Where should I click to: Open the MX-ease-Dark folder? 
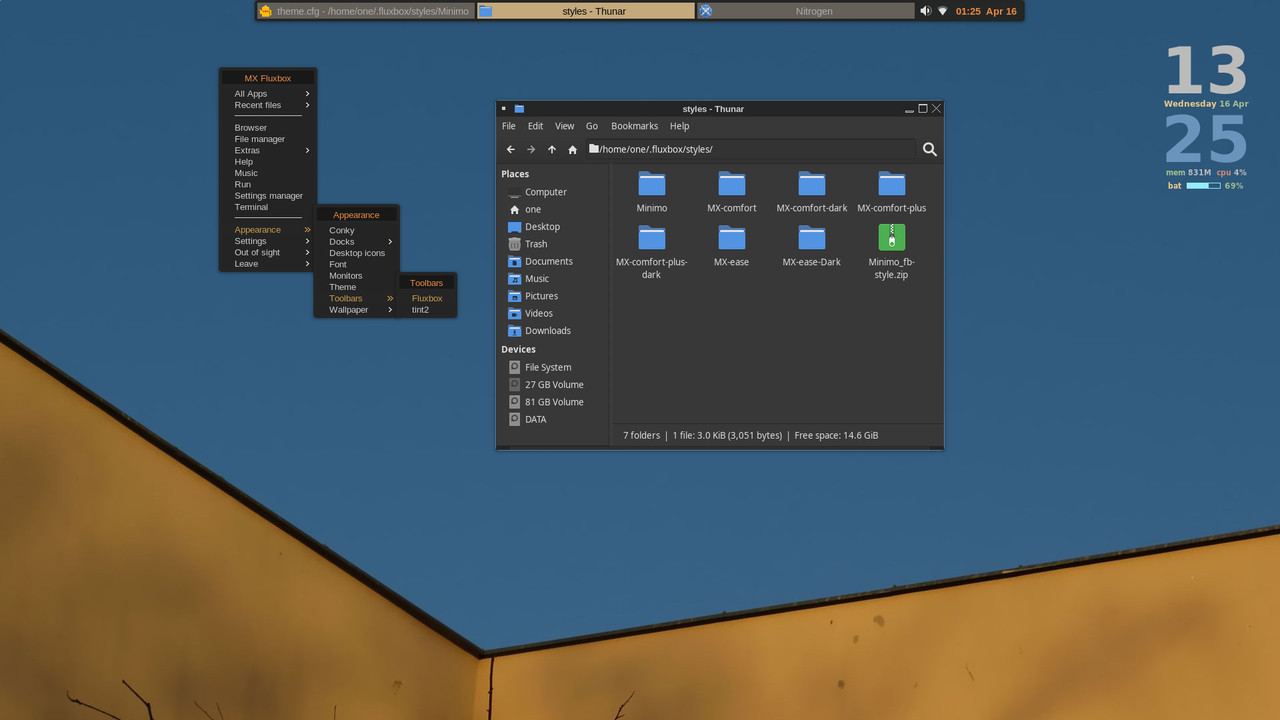(811, 245)
